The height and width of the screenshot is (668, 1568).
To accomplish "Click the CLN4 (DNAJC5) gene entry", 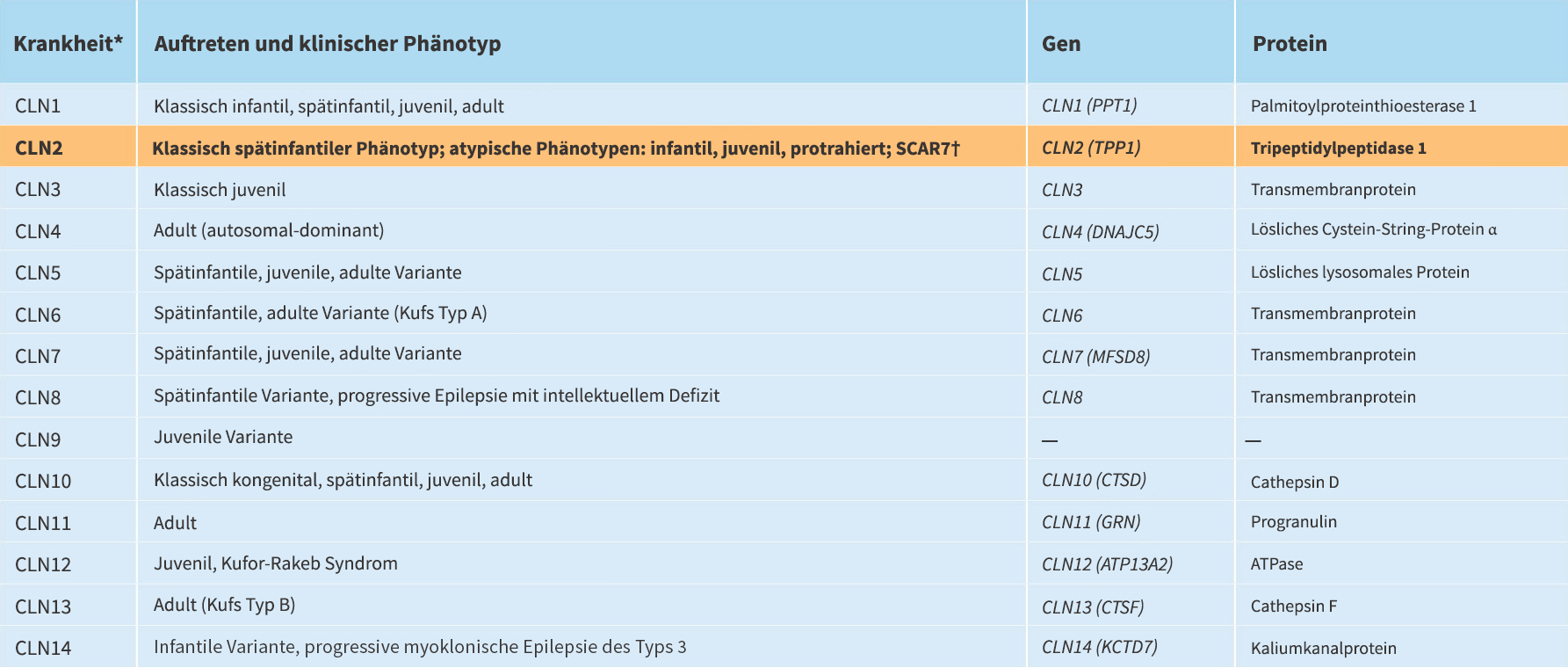I will point(1101,232).
